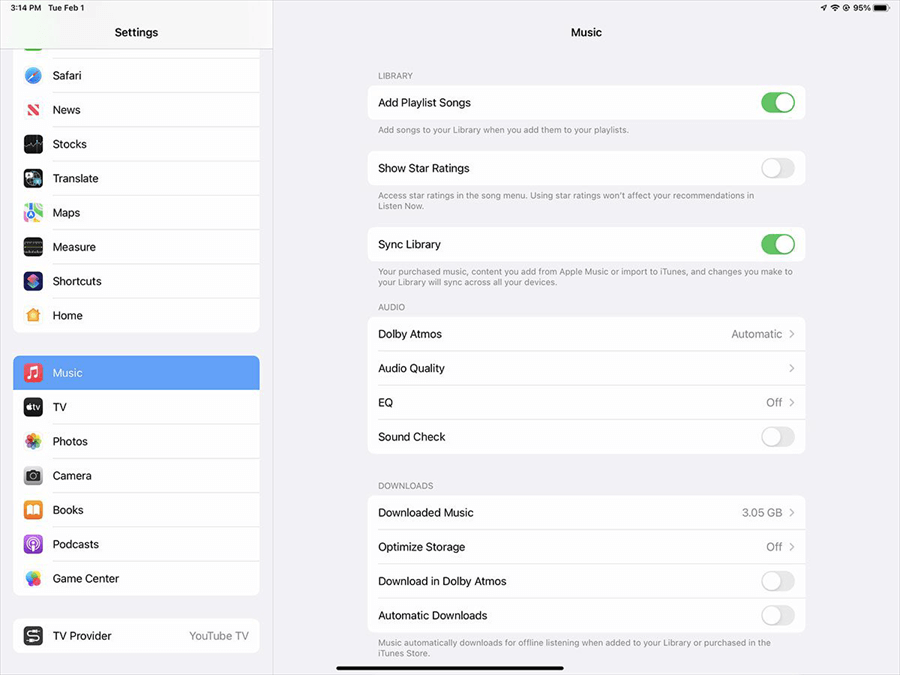Open the Photos flower icon
The width and height of the screenshot is (900, 675).
(x=34, y=442)
